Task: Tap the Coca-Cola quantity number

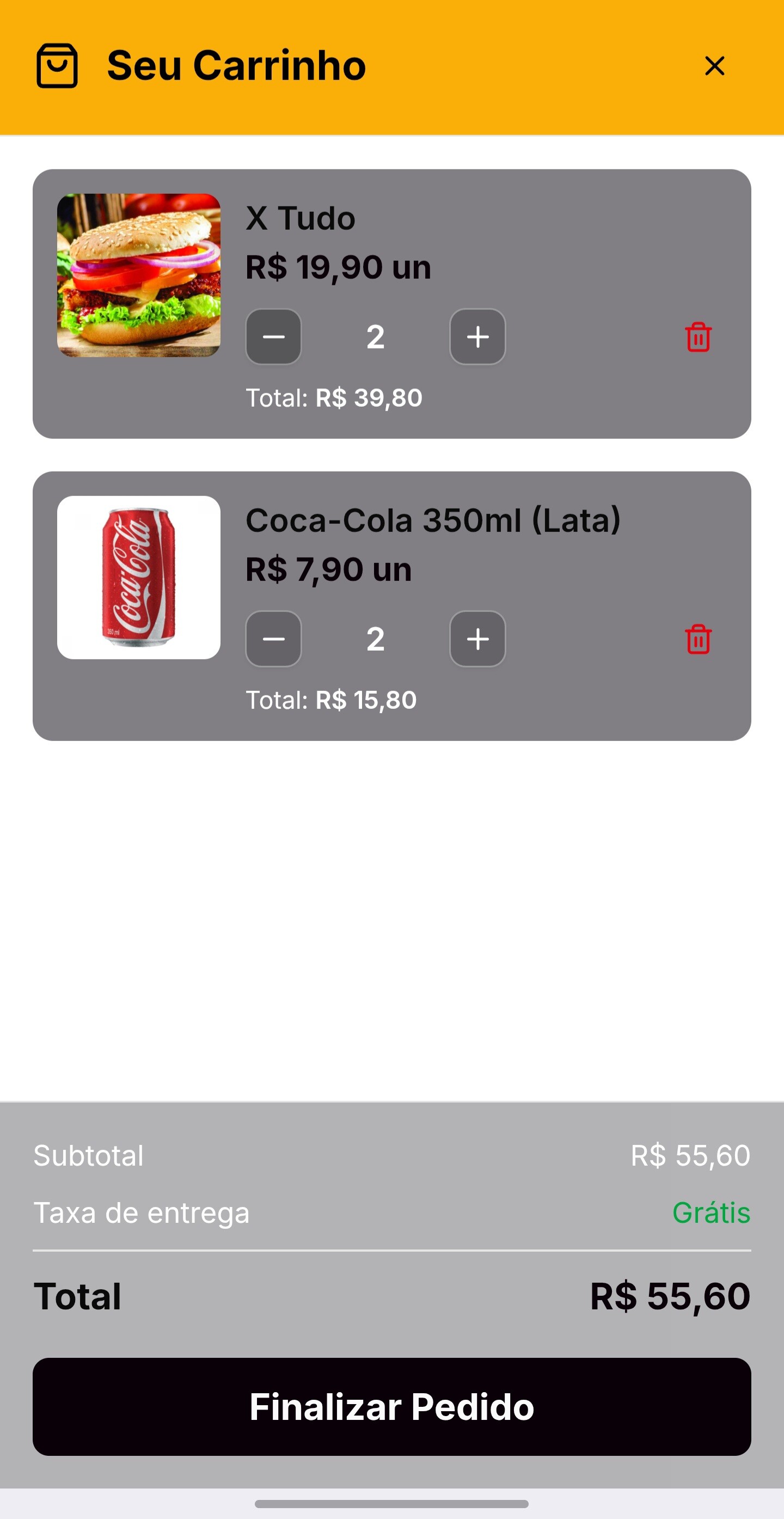Action: tap(376, 639)
